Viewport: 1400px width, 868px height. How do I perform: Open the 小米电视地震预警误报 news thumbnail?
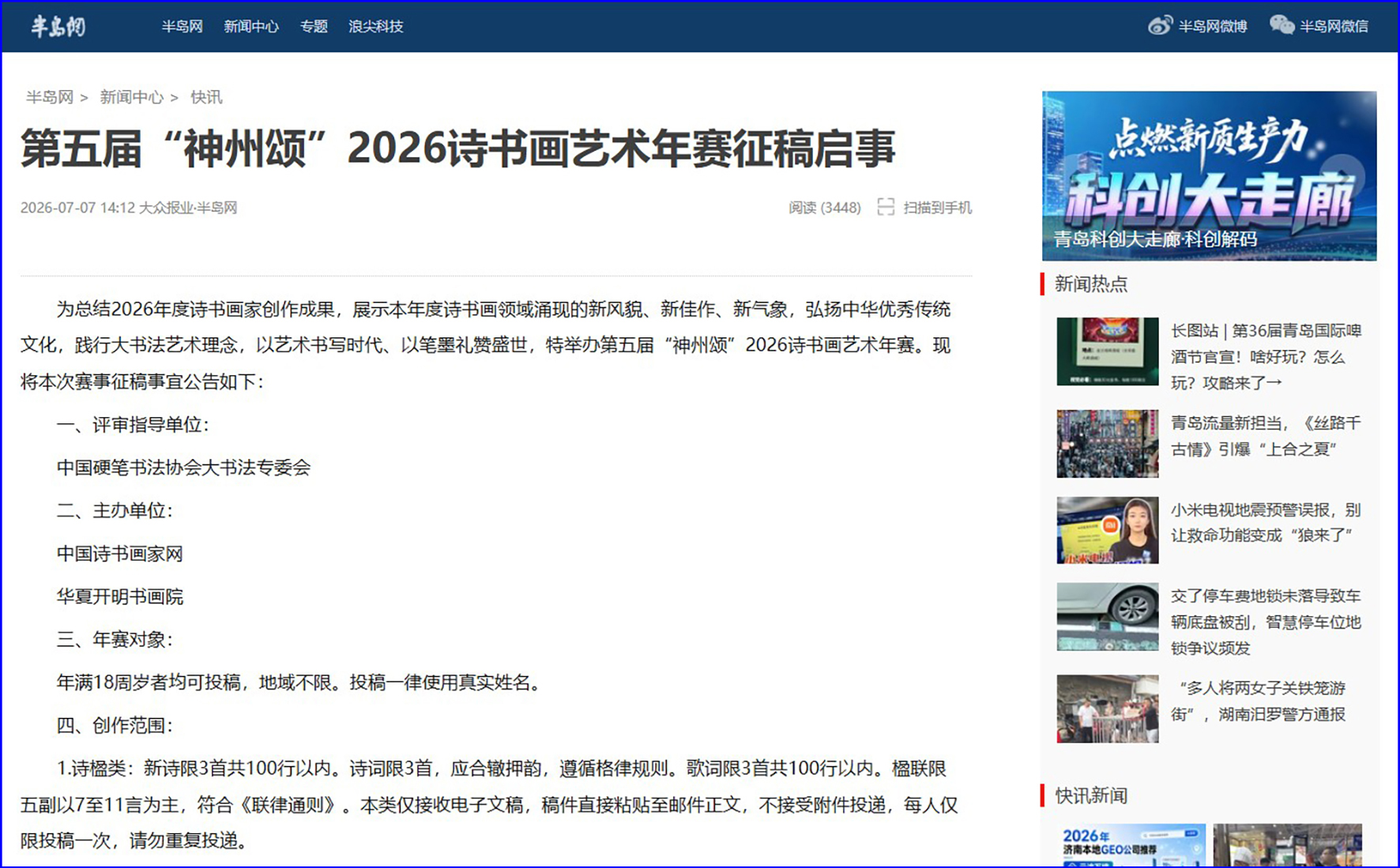[x=1108, y=530]
